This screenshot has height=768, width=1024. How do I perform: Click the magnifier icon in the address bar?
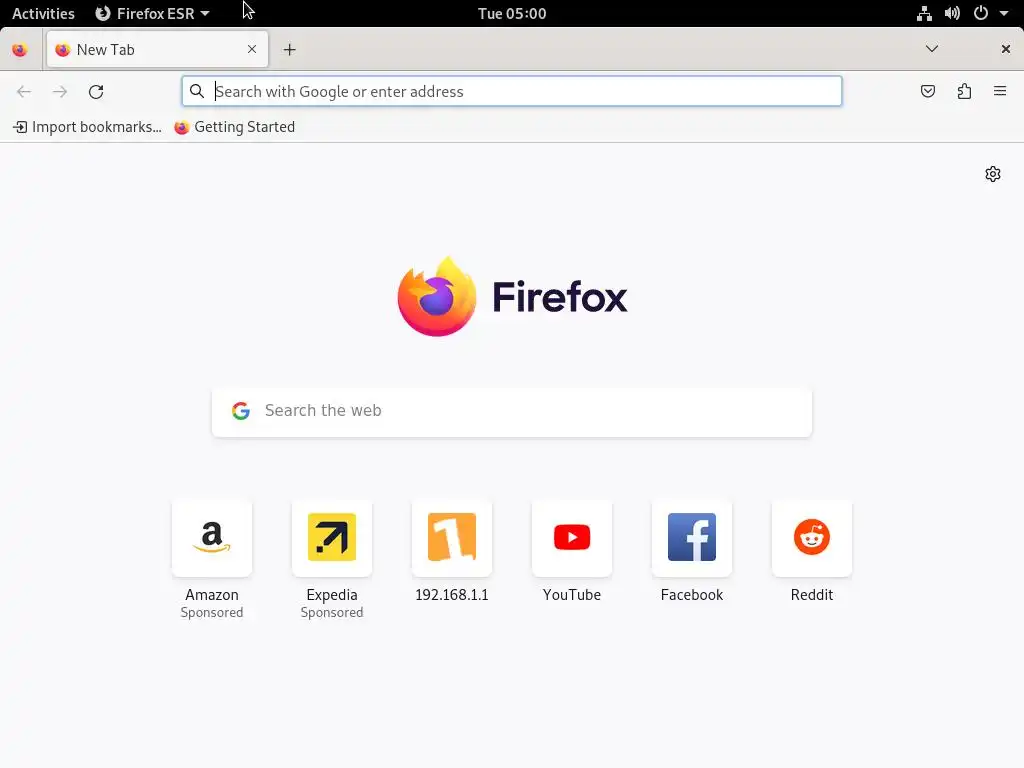click(x=197, y=91)
